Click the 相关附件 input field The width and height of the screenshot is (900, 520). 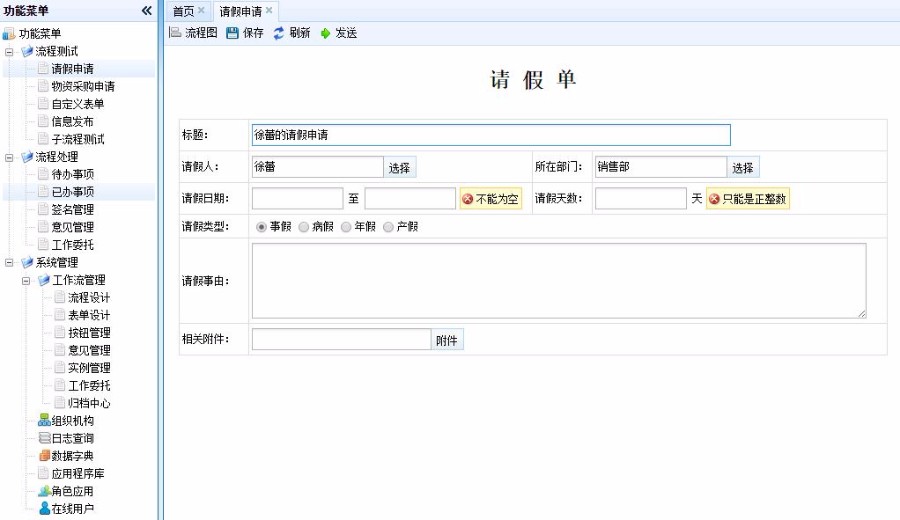[x=341, y=339]
